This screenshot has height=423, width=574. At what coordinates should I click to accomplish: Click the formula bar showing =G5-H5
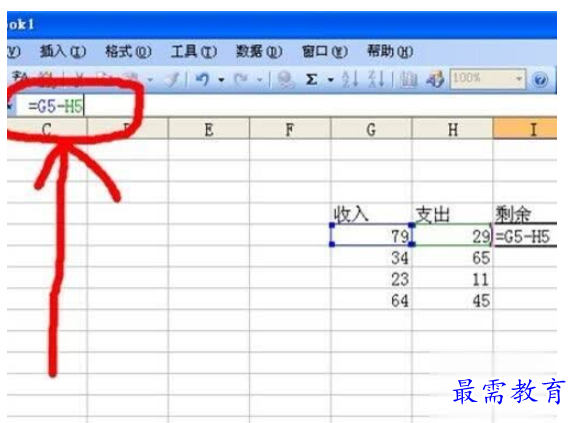coord(286,106)
